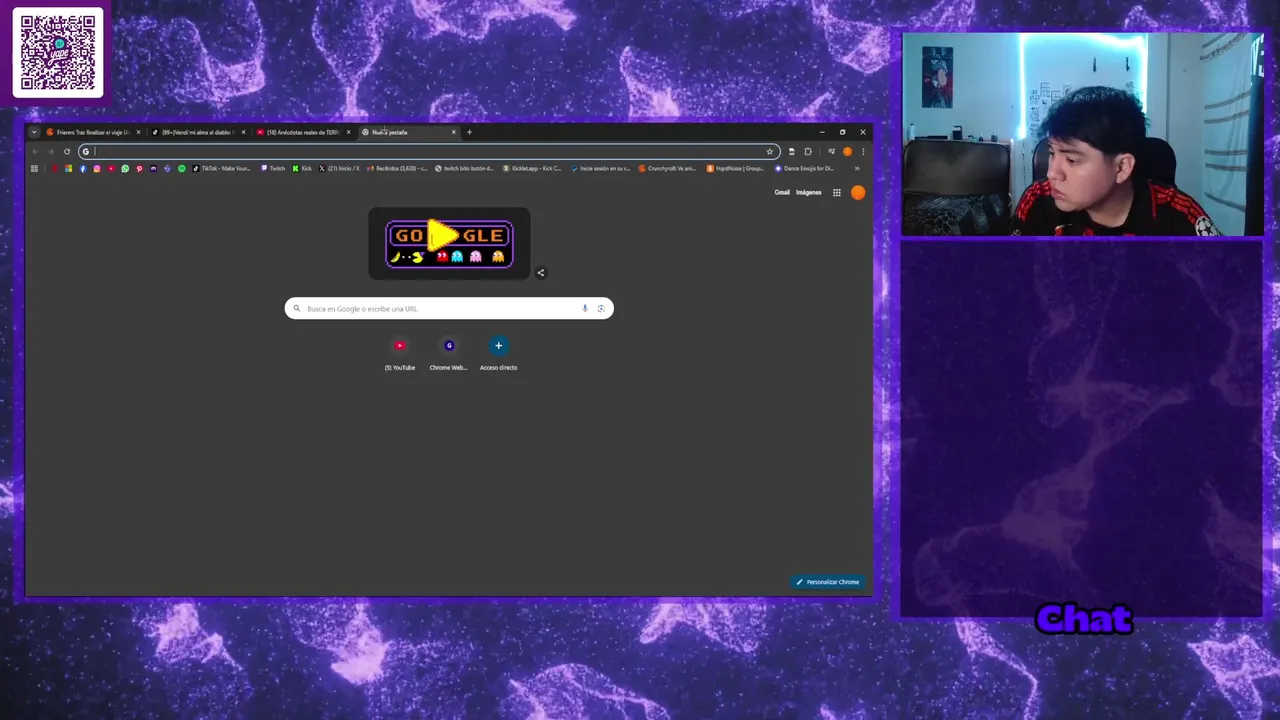Image resolution: width=1280 pixels, height=720 pixels.
Task: Minimize the Chrome window
Action: 822,132
